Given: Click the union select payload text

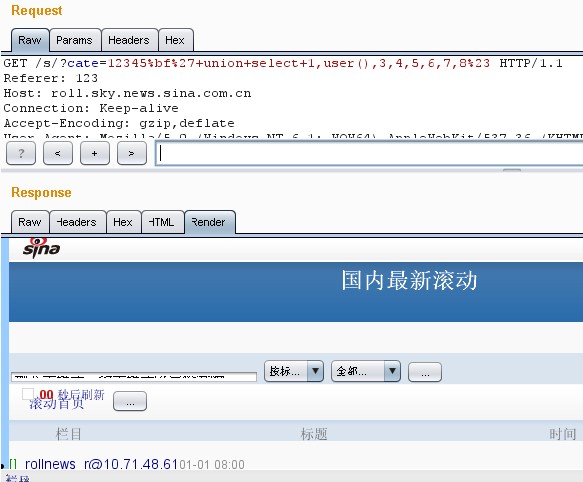Looking at the screenshot, I should pos(299,63).
